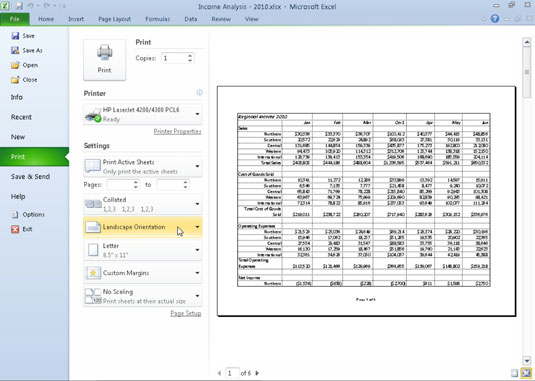535x381 pixels.
Task: Click the Microsoft Excel Help question mark icon
Action: click(x=495, y=19)
